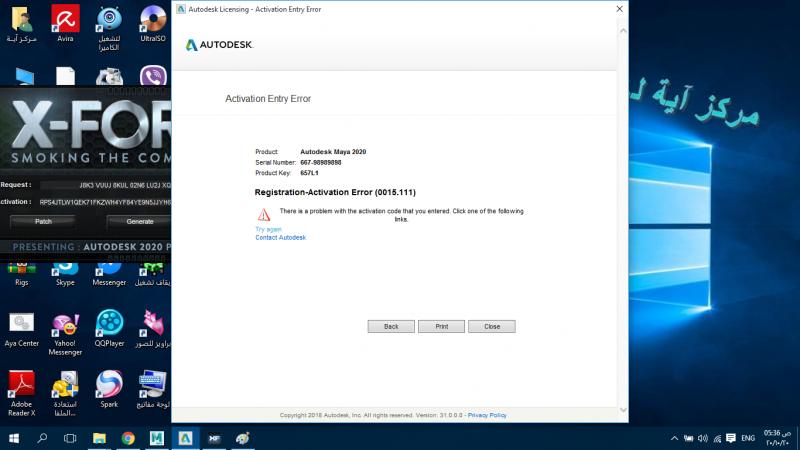
Task: Launch Adobe Reader X from the desktop
Action: [21, 393]
